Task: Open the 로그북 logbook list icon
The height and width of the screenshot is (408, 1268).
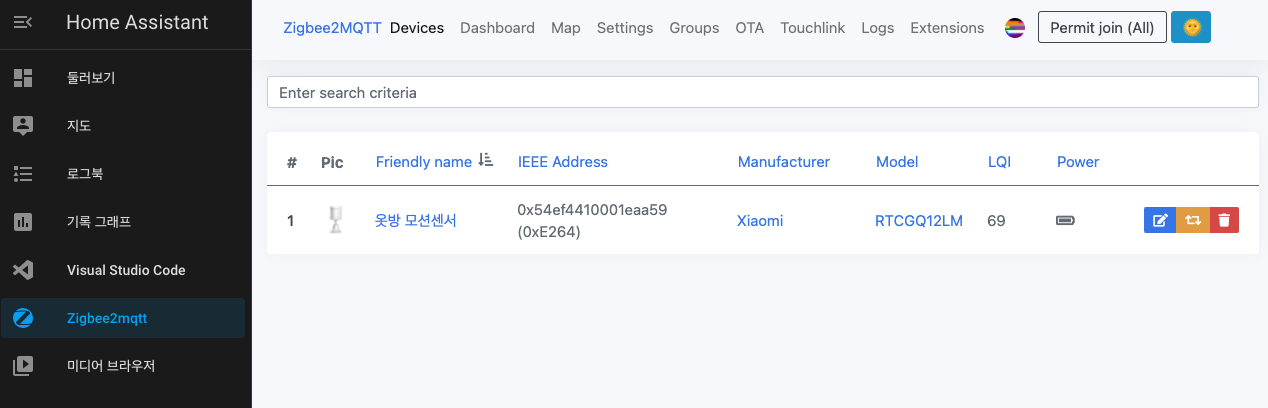Action: [23, 173]
